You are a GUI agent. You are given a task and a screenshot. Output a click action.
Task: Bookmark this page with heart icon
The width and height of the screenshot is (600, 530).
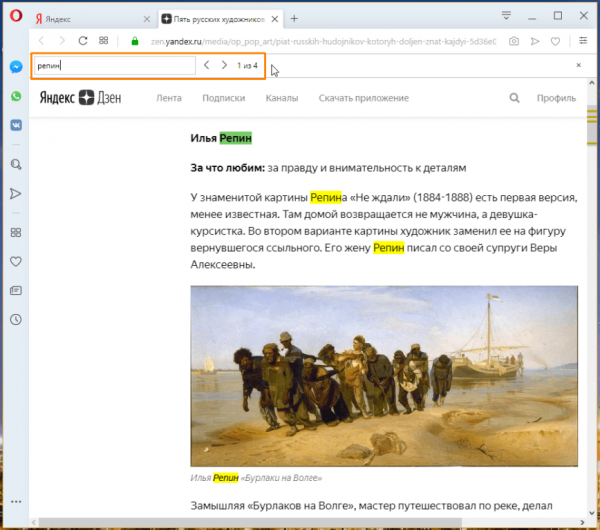(x=555, y=41)
